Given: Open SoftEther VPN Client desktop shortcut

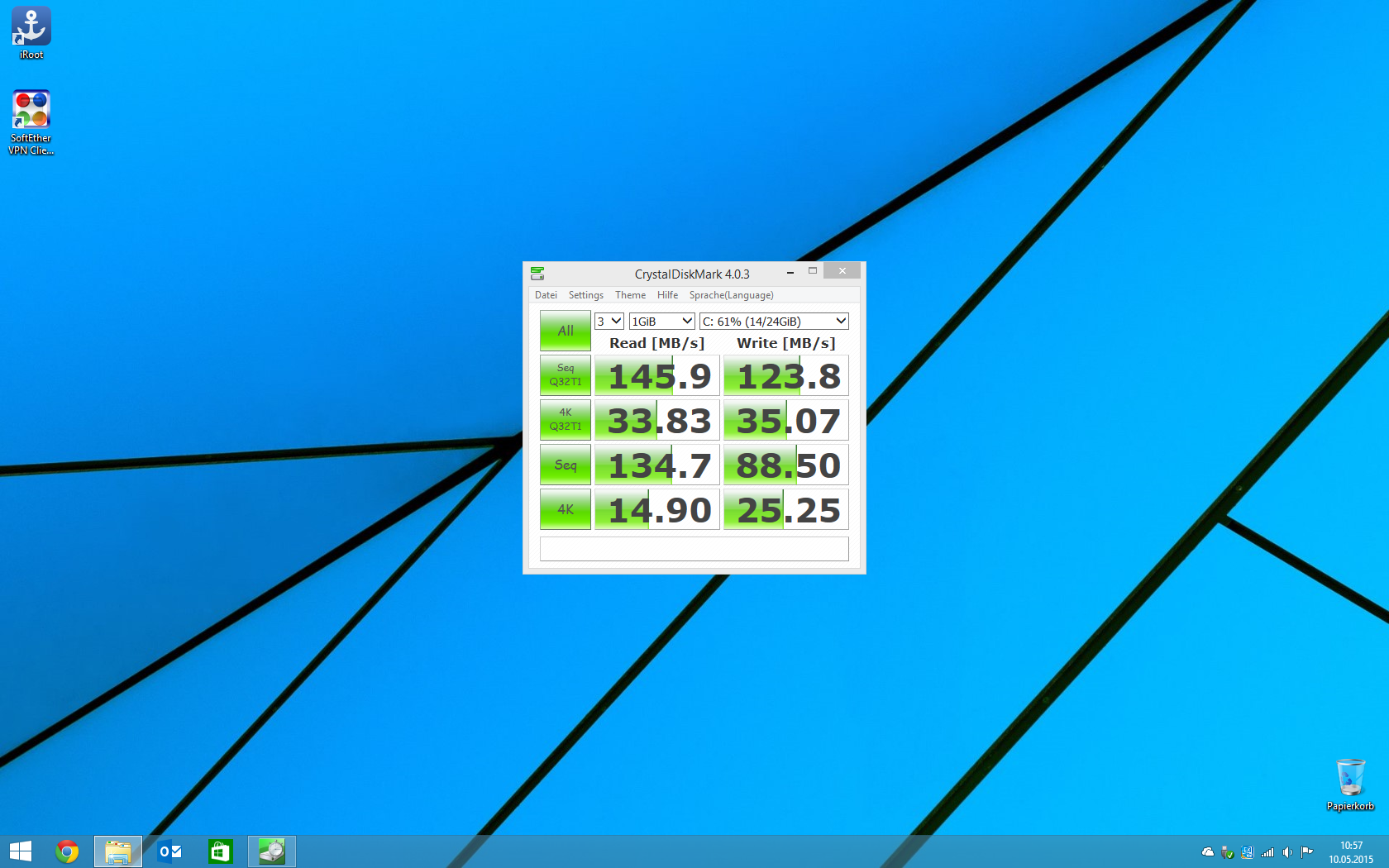Looking at the screenshot, I should pos(31,122).
